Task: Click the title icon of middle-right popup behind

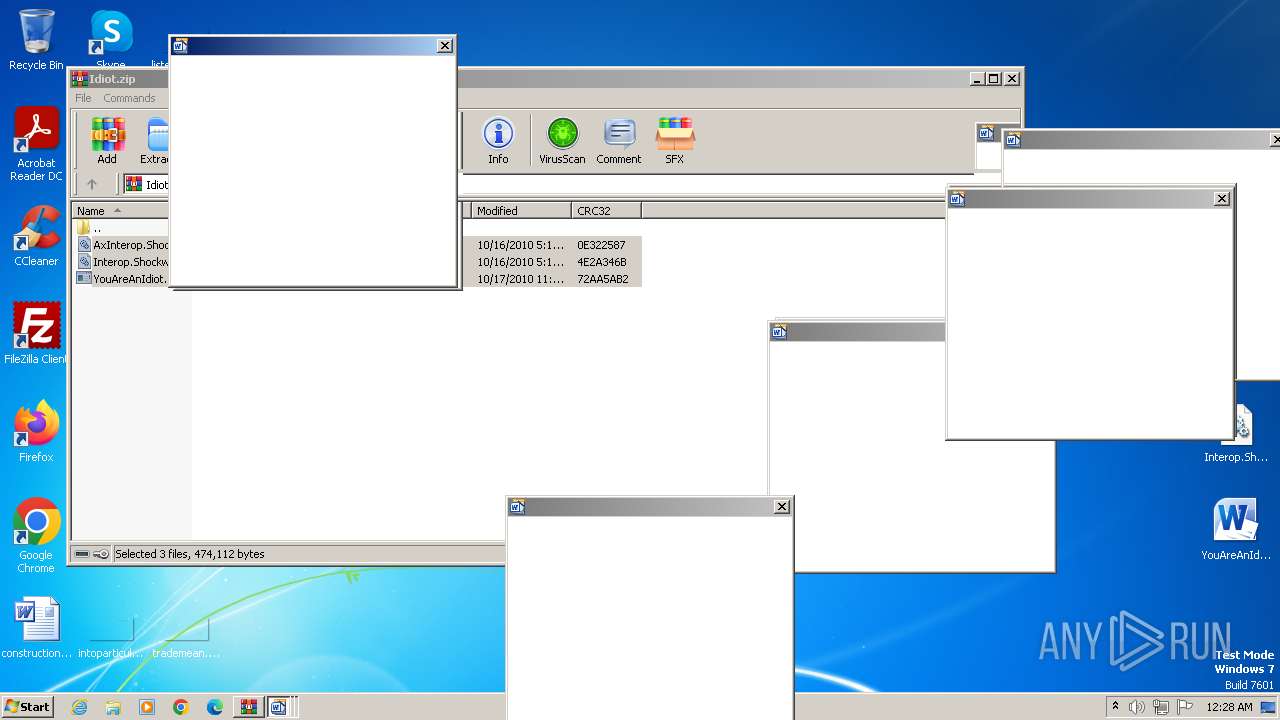Action: (x=779, y=332)
